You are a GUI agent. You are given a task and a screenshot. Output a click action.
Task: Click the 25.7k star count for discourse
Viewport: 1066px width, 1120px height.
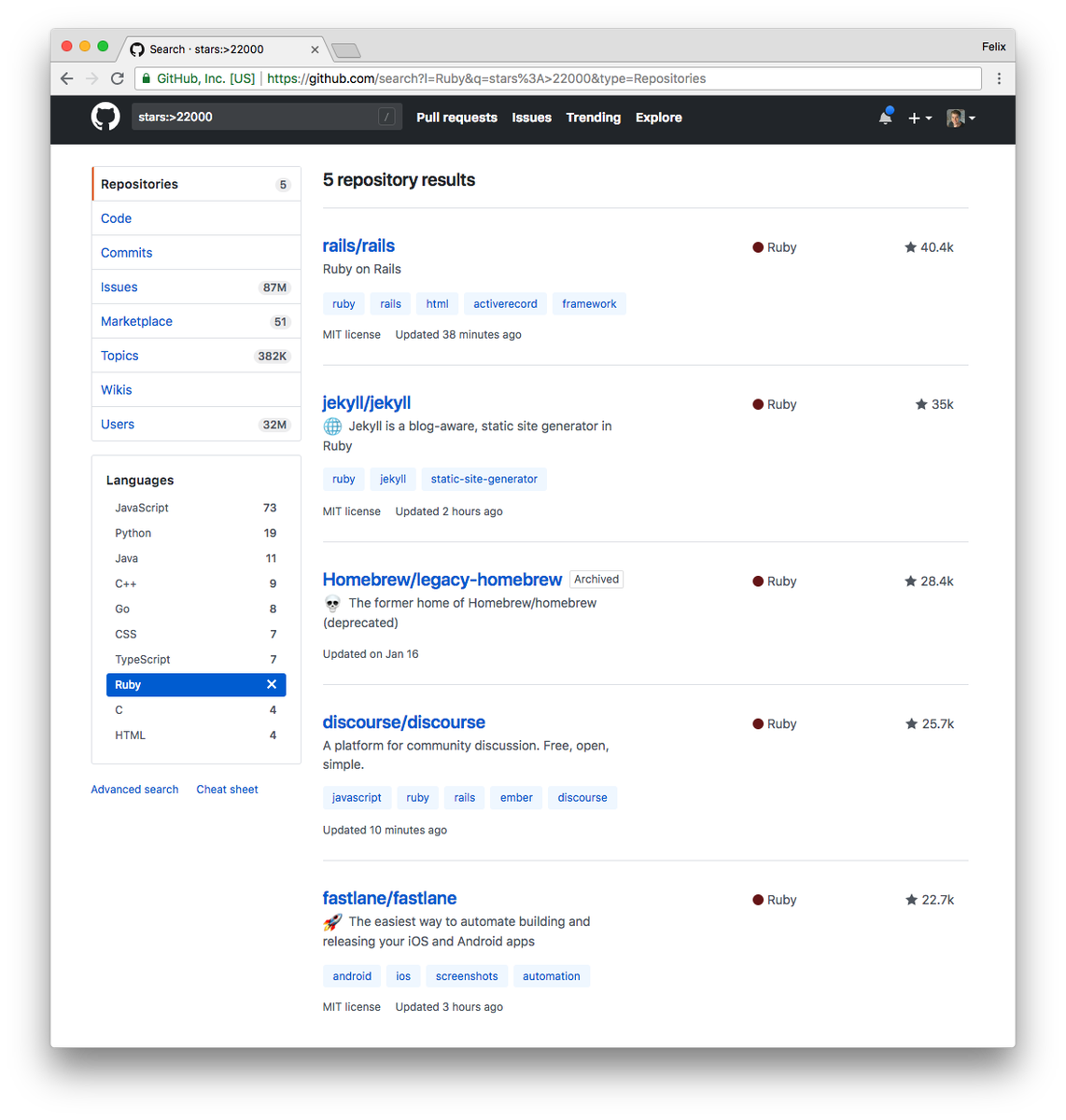[x=930, y=723]
